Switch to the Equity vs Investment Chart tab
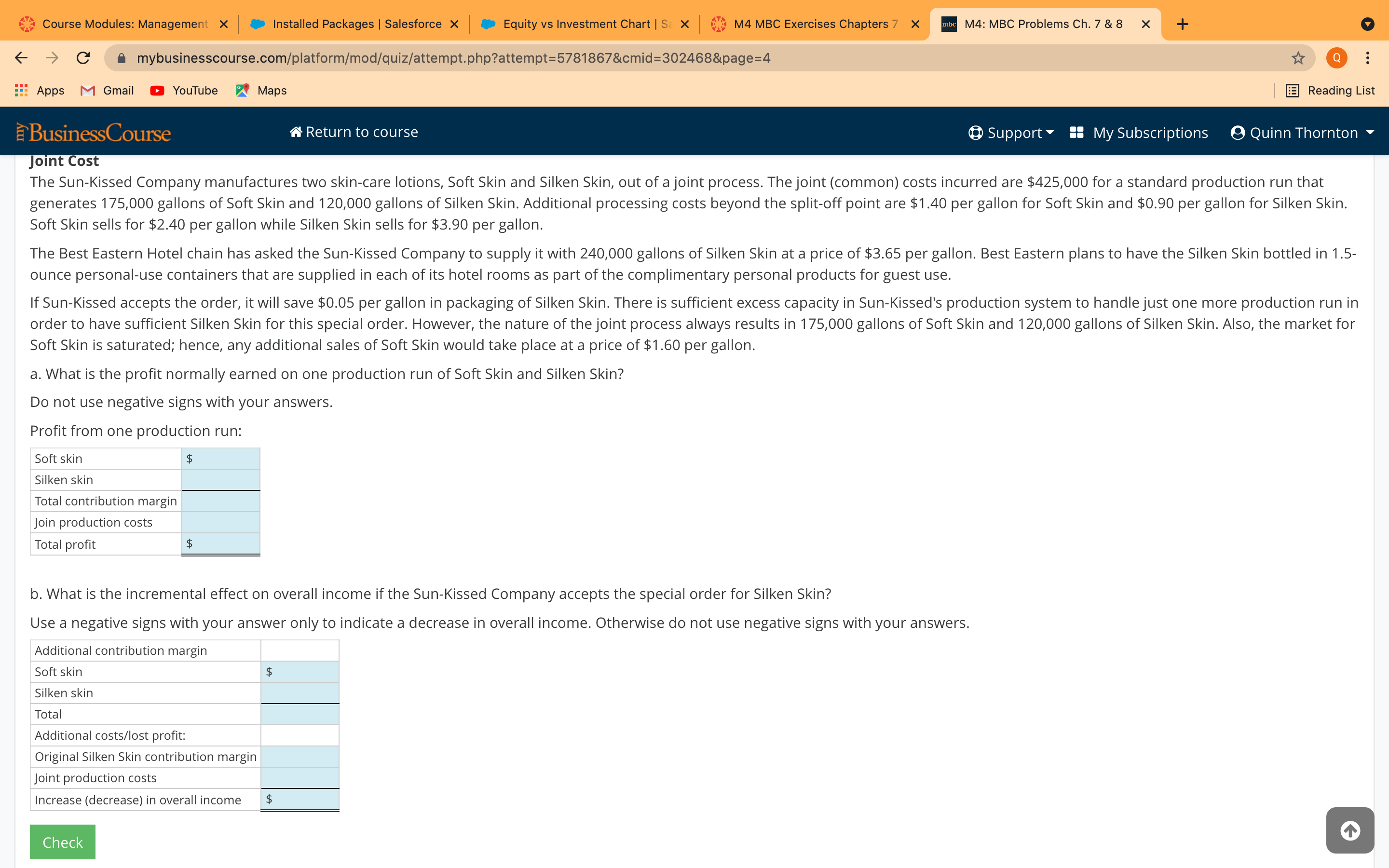Image resolution: width=1389 pixels, height=868 pixels. click(574, 24)
